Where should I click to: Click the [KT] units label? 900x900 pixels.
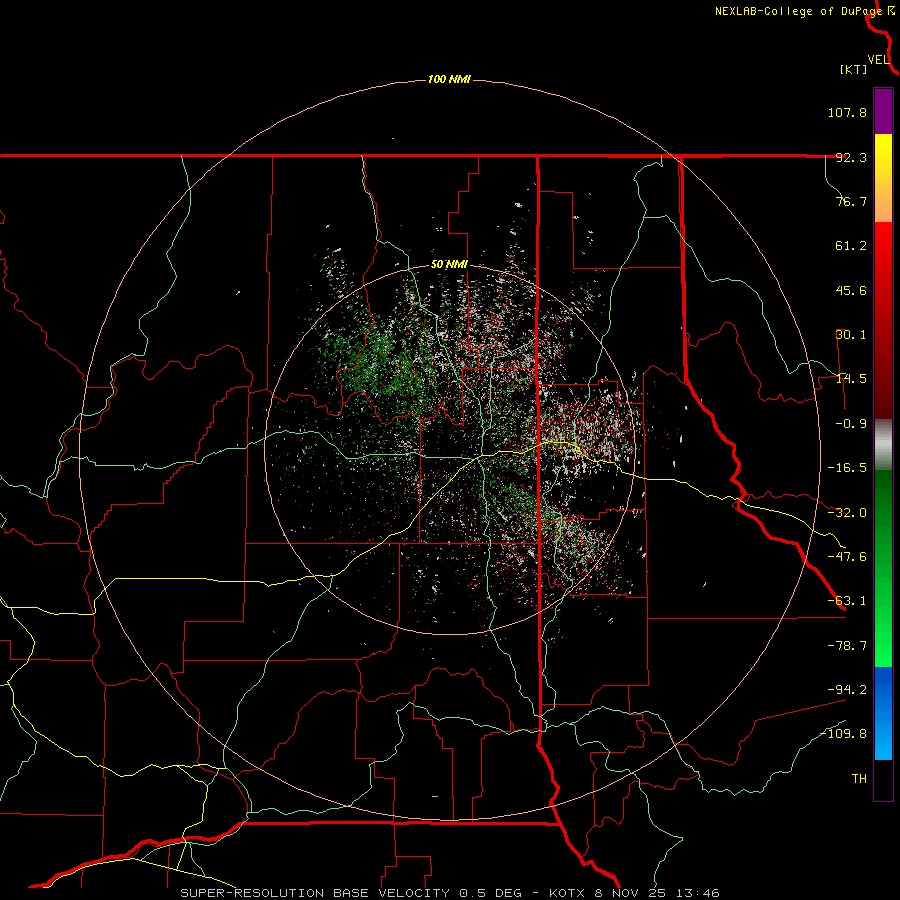click(x=854, y=69)
